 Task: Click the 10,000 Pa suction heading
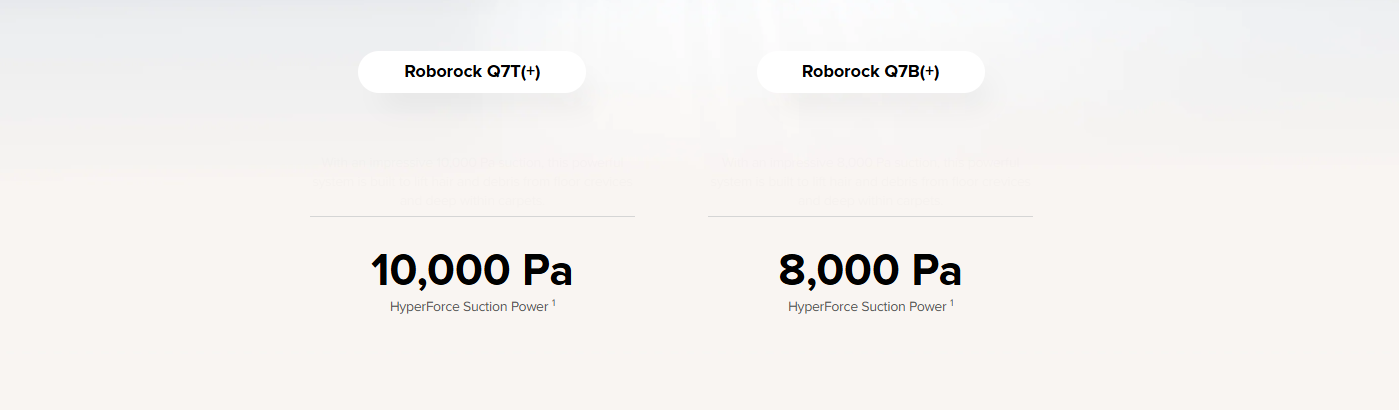472,271
